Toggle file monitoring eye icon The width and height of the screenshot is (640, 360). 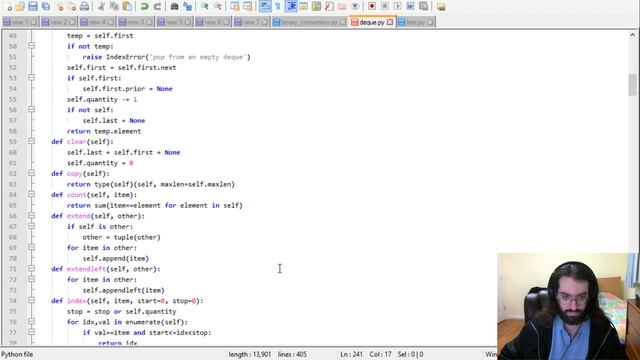pos(355,6)
